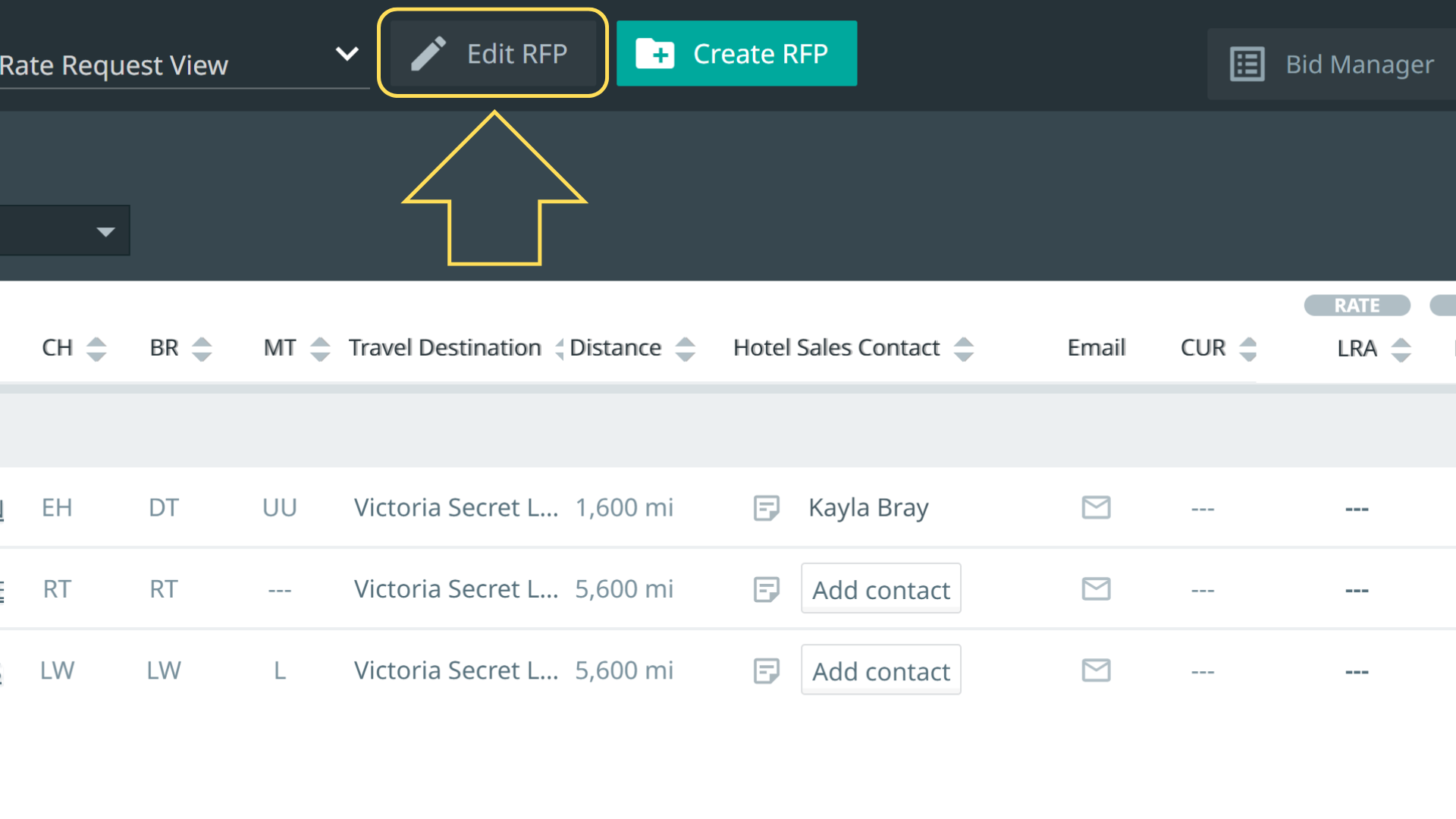This screenshot has width=1456, height=819.
Task: Click the note icon in Kayla Bray row
Action: coord(766,507)
